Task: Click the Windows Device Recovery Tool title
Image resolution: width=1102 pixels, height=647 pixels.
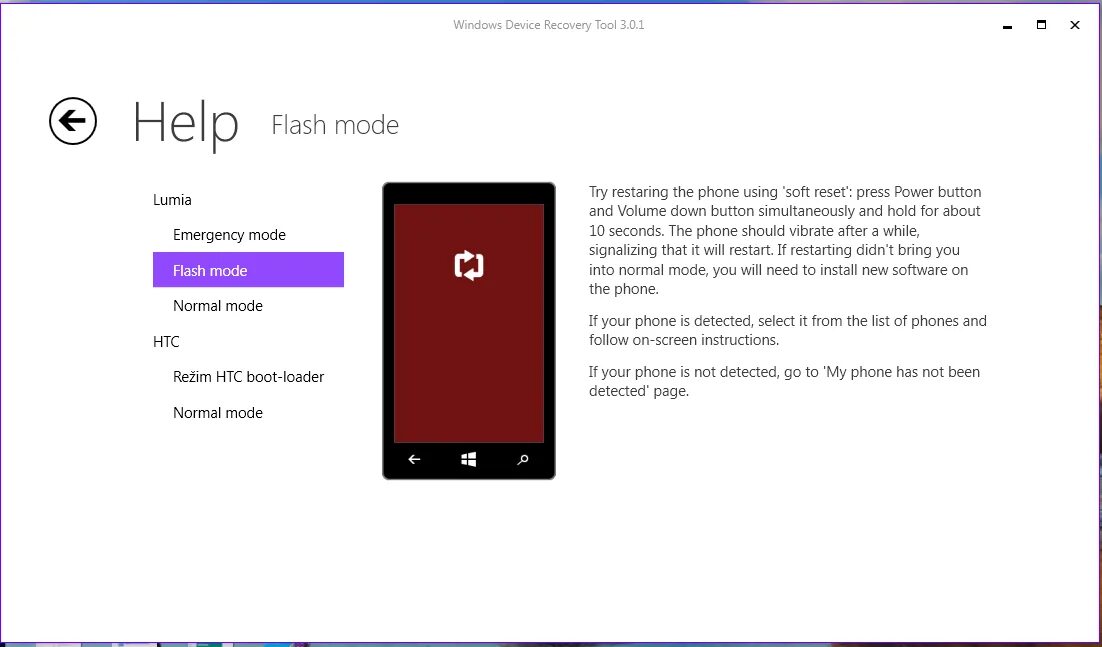Action: tap(549, 25)
